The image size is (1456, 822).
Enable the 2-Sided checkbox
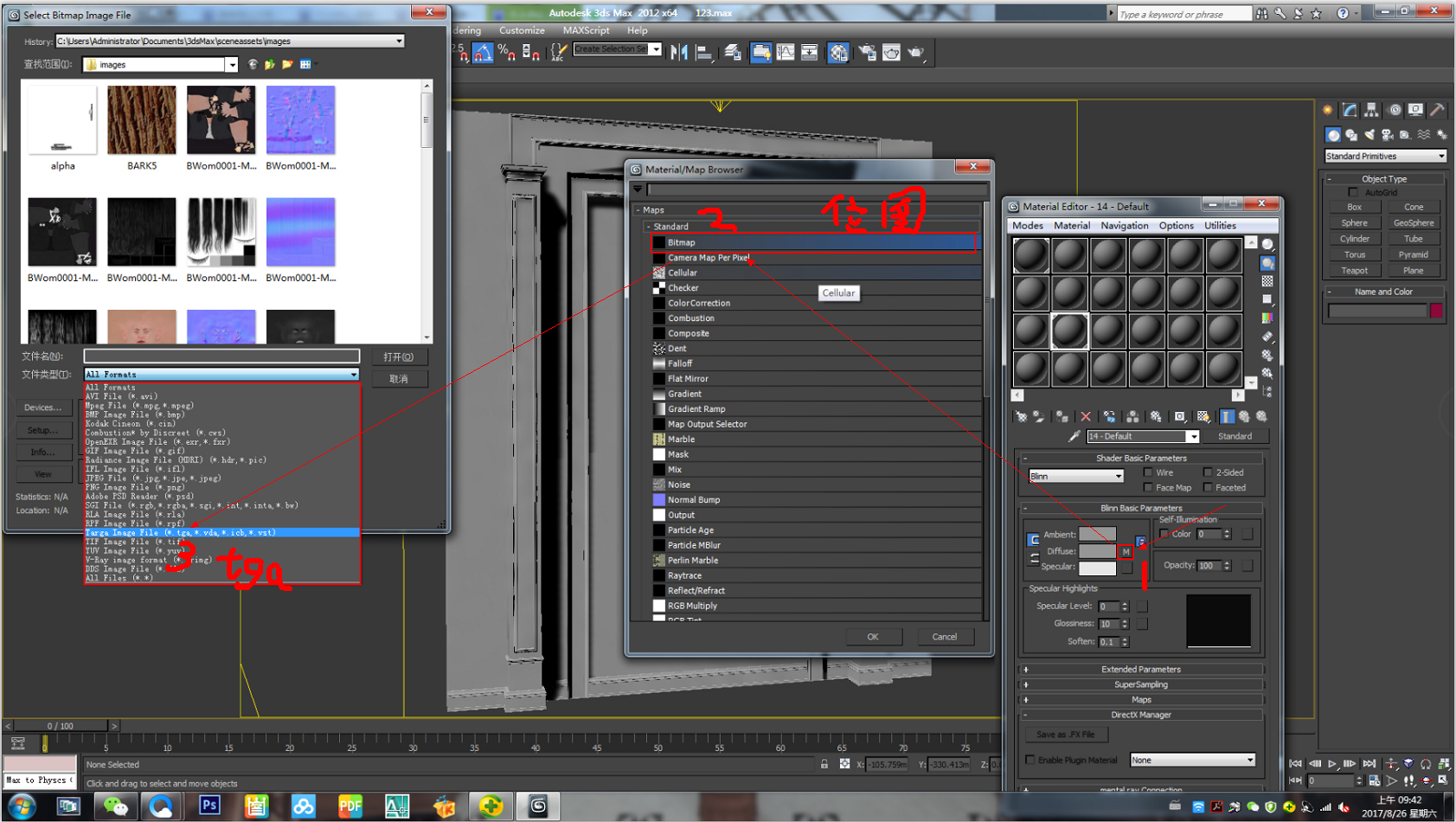coord(1208,472)
